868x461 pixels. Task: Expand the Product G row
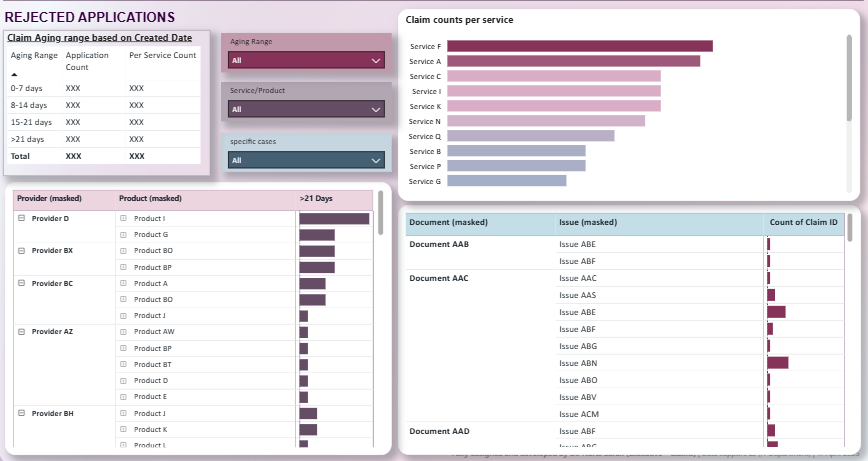[123, 235]
